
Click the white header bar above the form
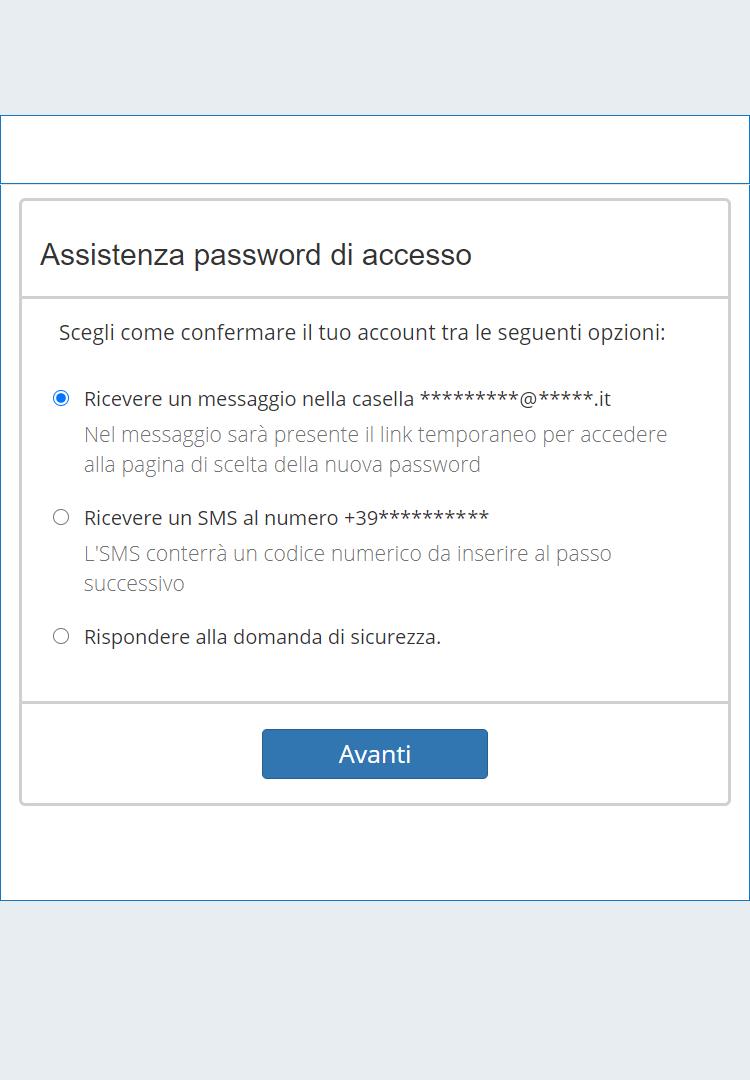tap(375, 148)
